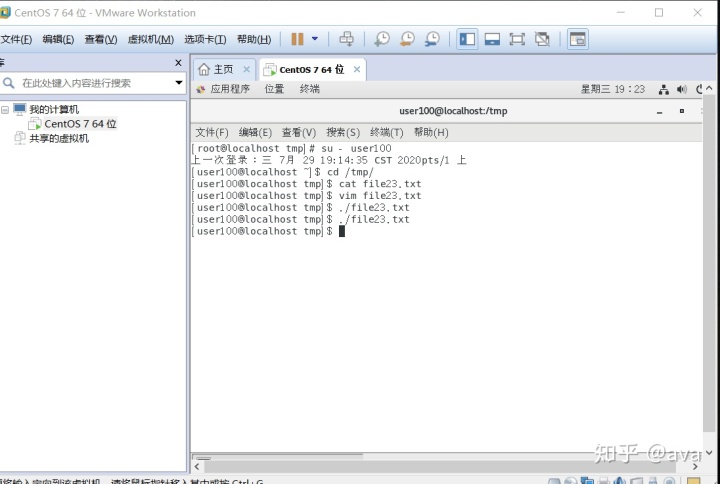Click the console view icon in toolbar
720x484 pixels.
click(x=578, y=39)
